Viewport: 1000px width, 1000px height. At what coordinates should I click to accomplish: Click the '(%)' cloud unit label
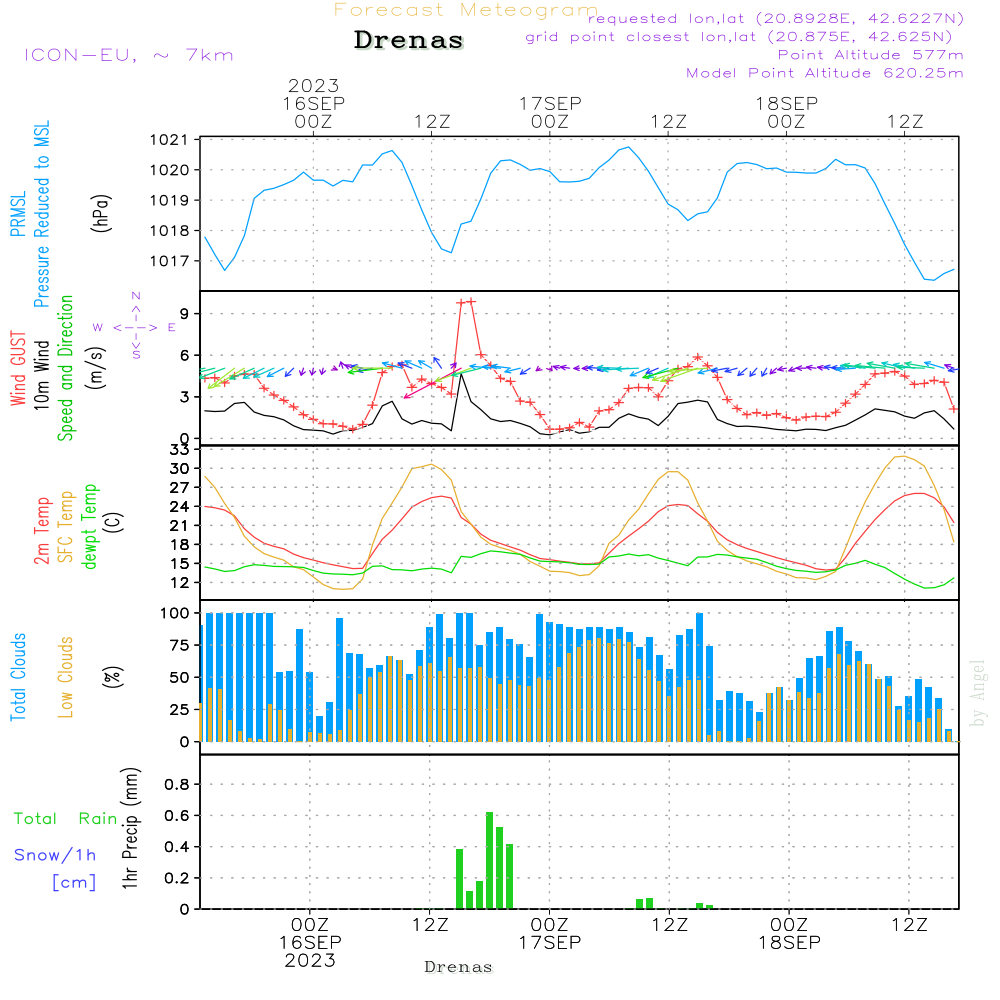[x=112, y=677]
